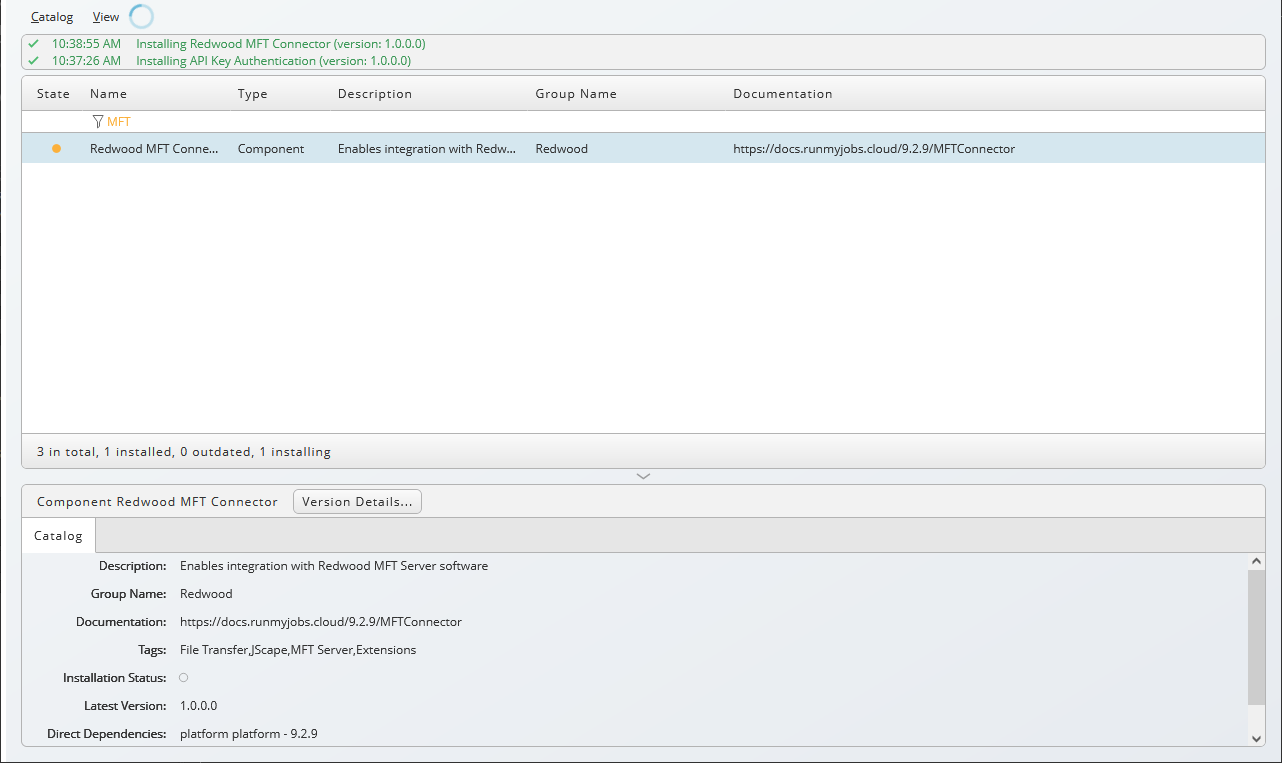Click the Installation Status circle icon
This screenshot has height=763, width=1282.
pyautogui.click(x=184, y=678)
